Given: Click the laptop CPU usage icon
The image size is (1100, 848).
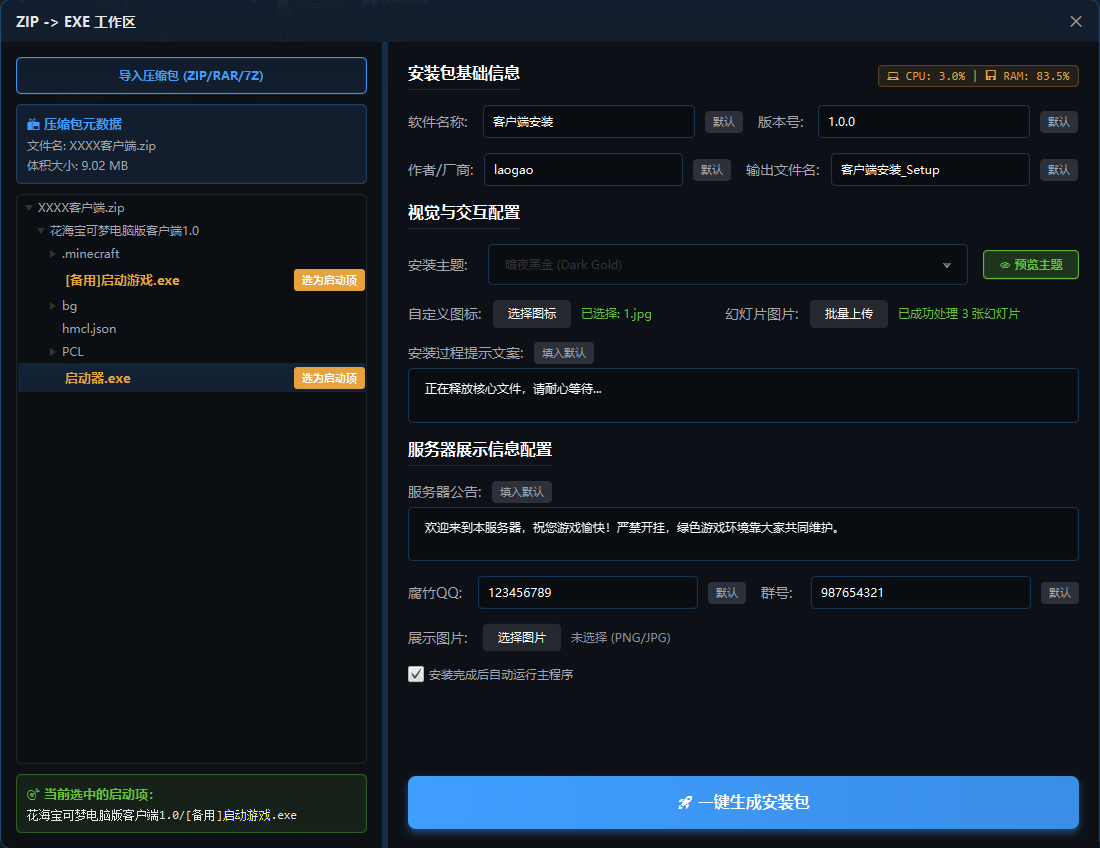Looking at the screenshot, I should tap(892, 76).
